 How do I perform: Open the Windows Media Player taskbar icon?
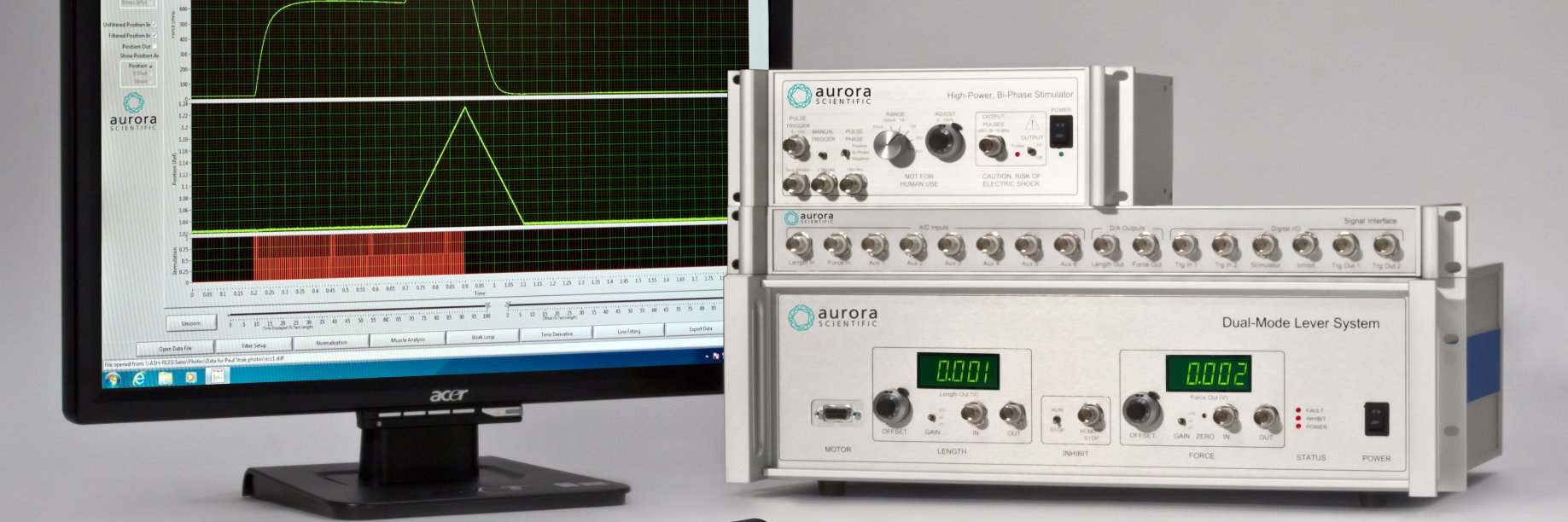[x=191, y=377]
